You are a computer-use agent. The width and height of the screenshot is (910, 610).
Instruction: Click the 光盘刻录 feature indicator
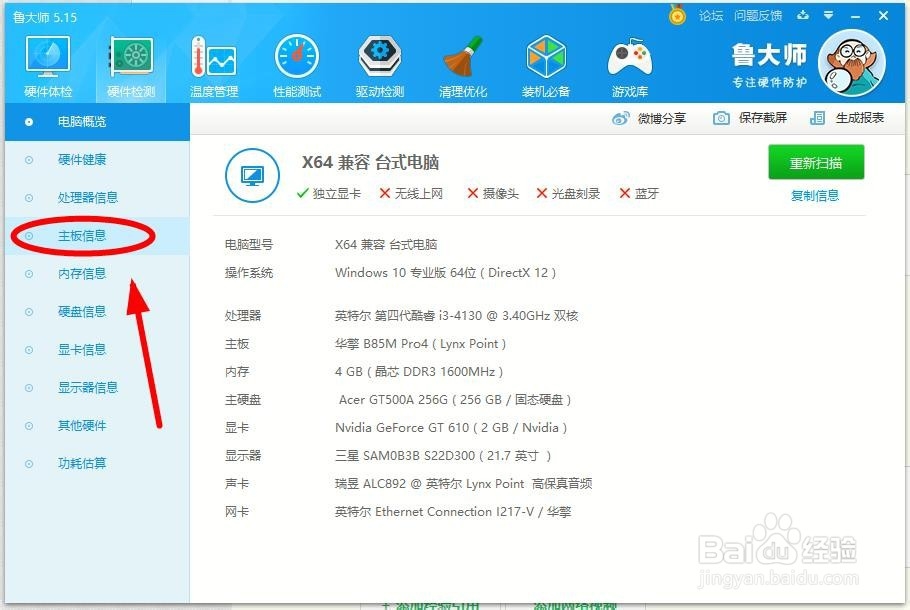pos(568,193)
